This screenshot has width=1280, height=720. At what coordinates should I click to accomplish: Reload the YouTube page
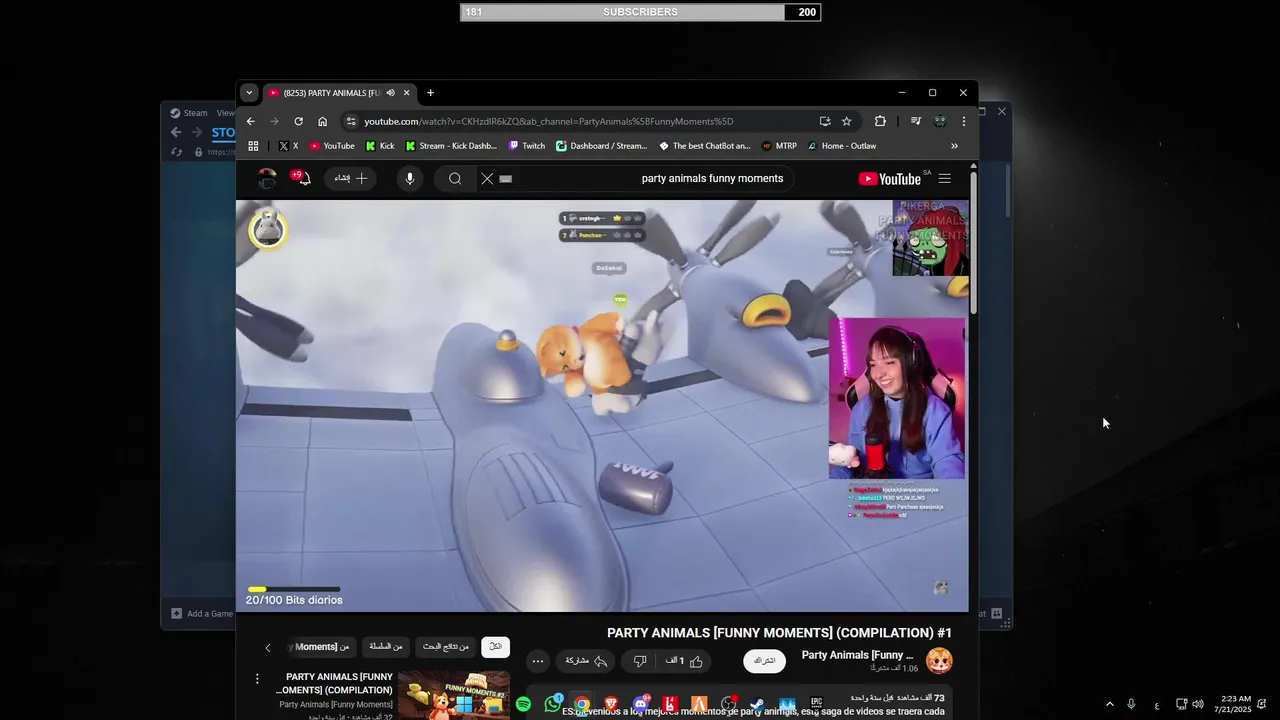[x=298, y=121]
